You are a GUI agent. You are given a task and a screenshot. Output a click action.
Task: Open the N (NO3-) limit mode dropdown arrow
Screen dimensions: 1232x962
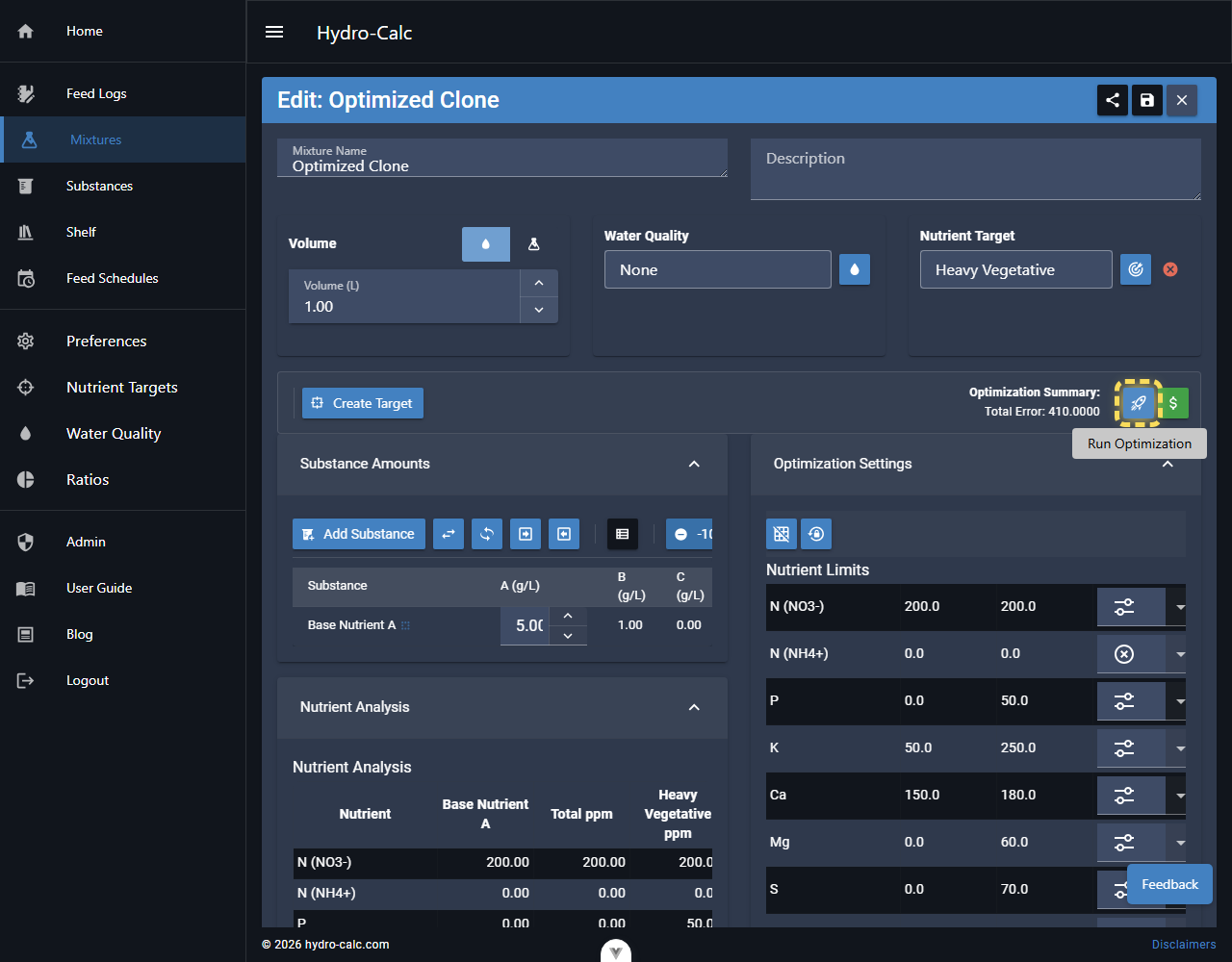pos(1180,607)
